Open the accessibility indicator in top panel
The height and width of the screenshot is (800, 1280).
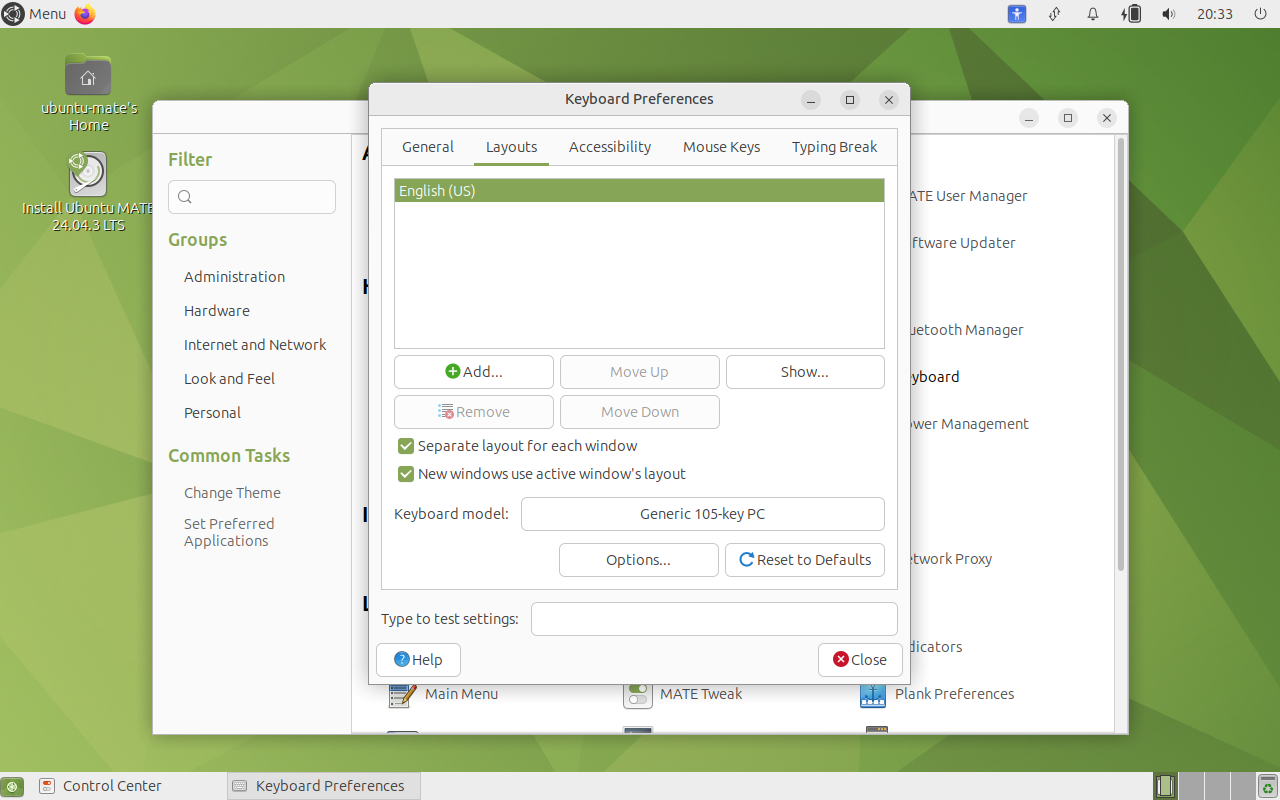point(1016,14)
